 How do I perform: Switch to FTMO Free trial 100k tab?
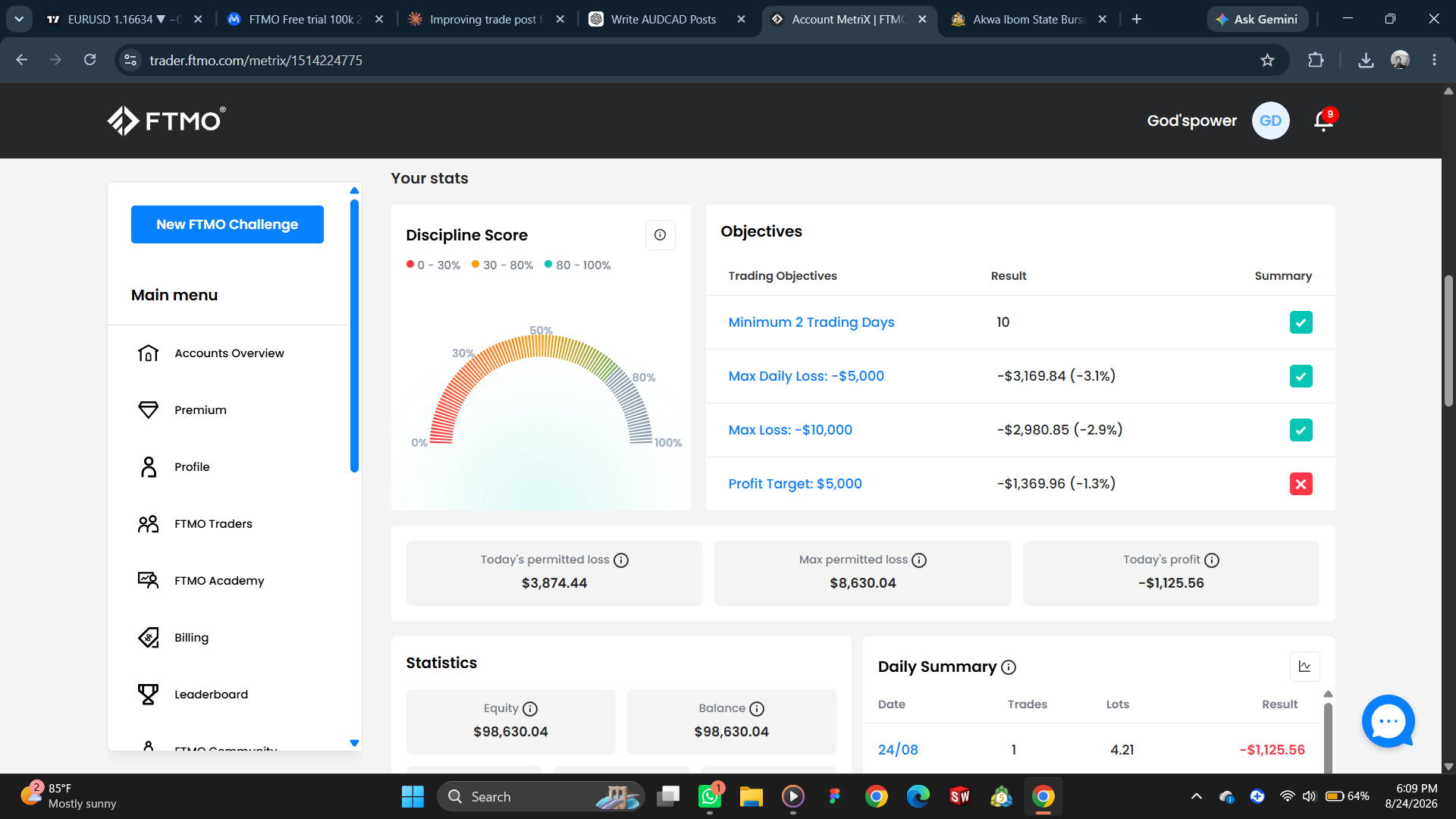[305, 19]
